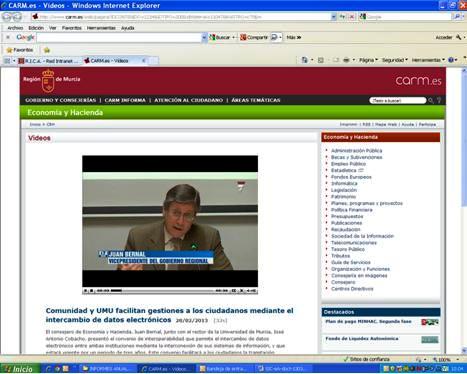Click the Plan de pago MINHAC thumbnail image
The height and width of the screenshot is (374, 467).
(430, 322)
